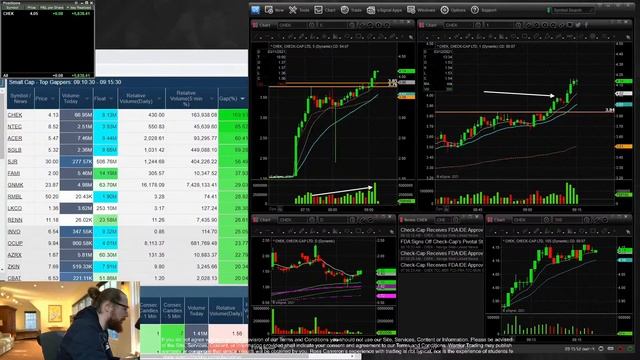Open SJR symbol link in scanner
Viewport: 640px width, 360px height.
(x=13, y=162)
